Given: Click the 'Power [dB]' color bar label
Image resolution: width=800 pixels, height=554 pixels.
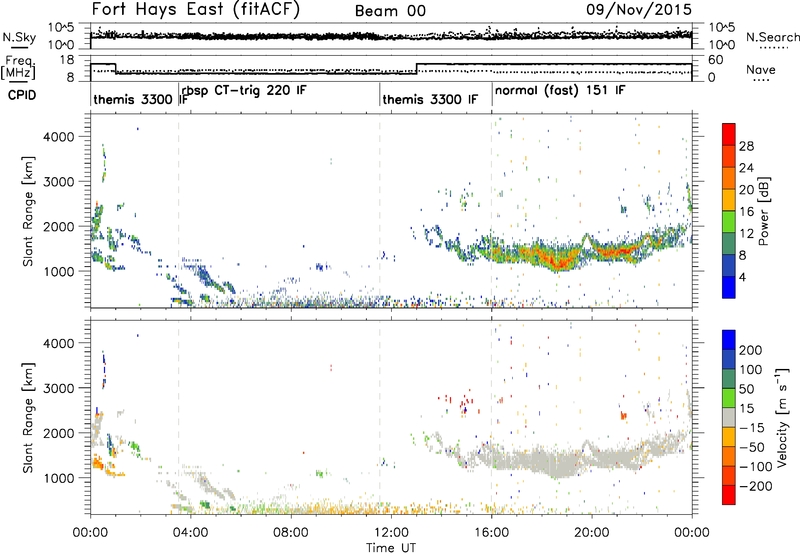Looking at the screenshot, I should (x=763, y=211).
